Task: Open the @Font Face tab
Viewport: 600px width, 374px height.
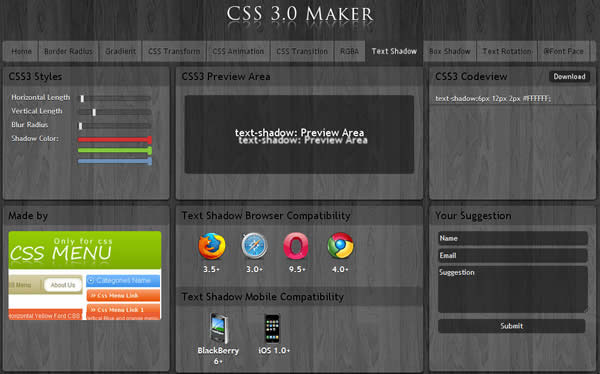Action: 564,51
